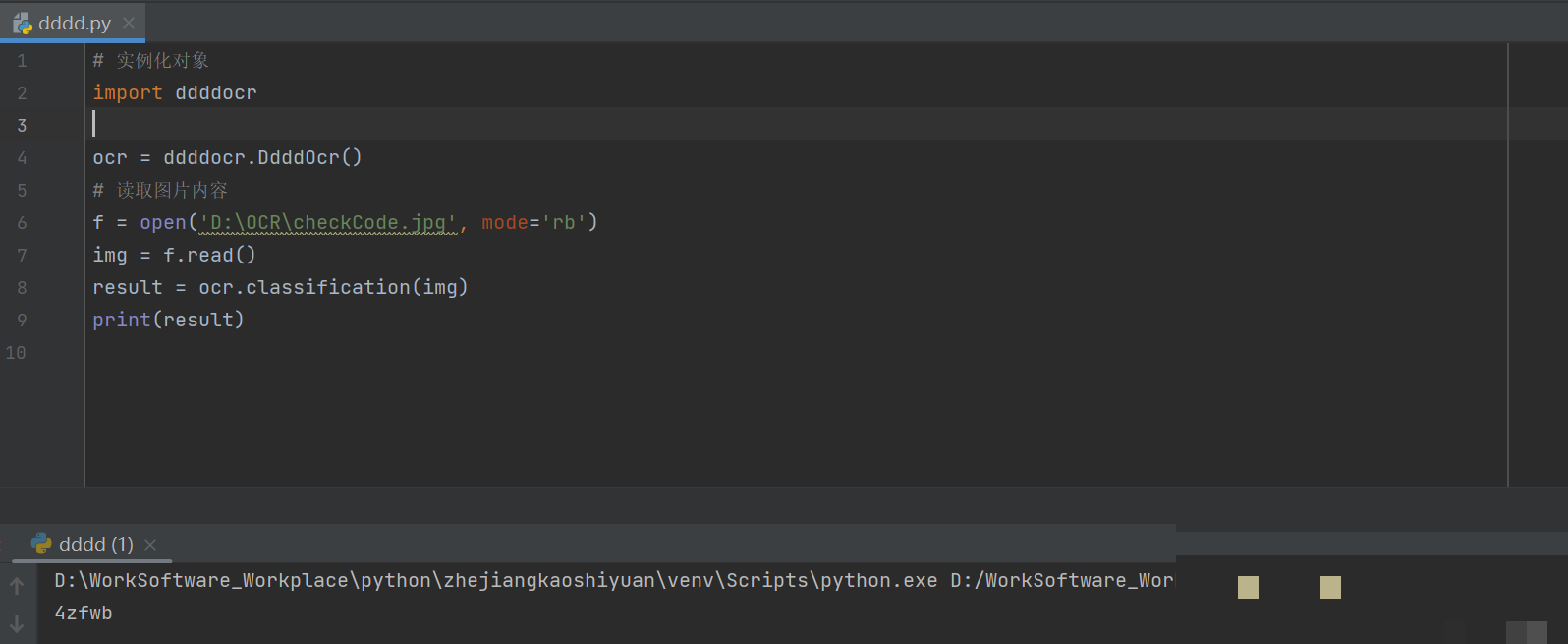Screen dimensions: 1568x644
Task: Click the Python file icon on dddd.py tab
Action: [22, 23]
